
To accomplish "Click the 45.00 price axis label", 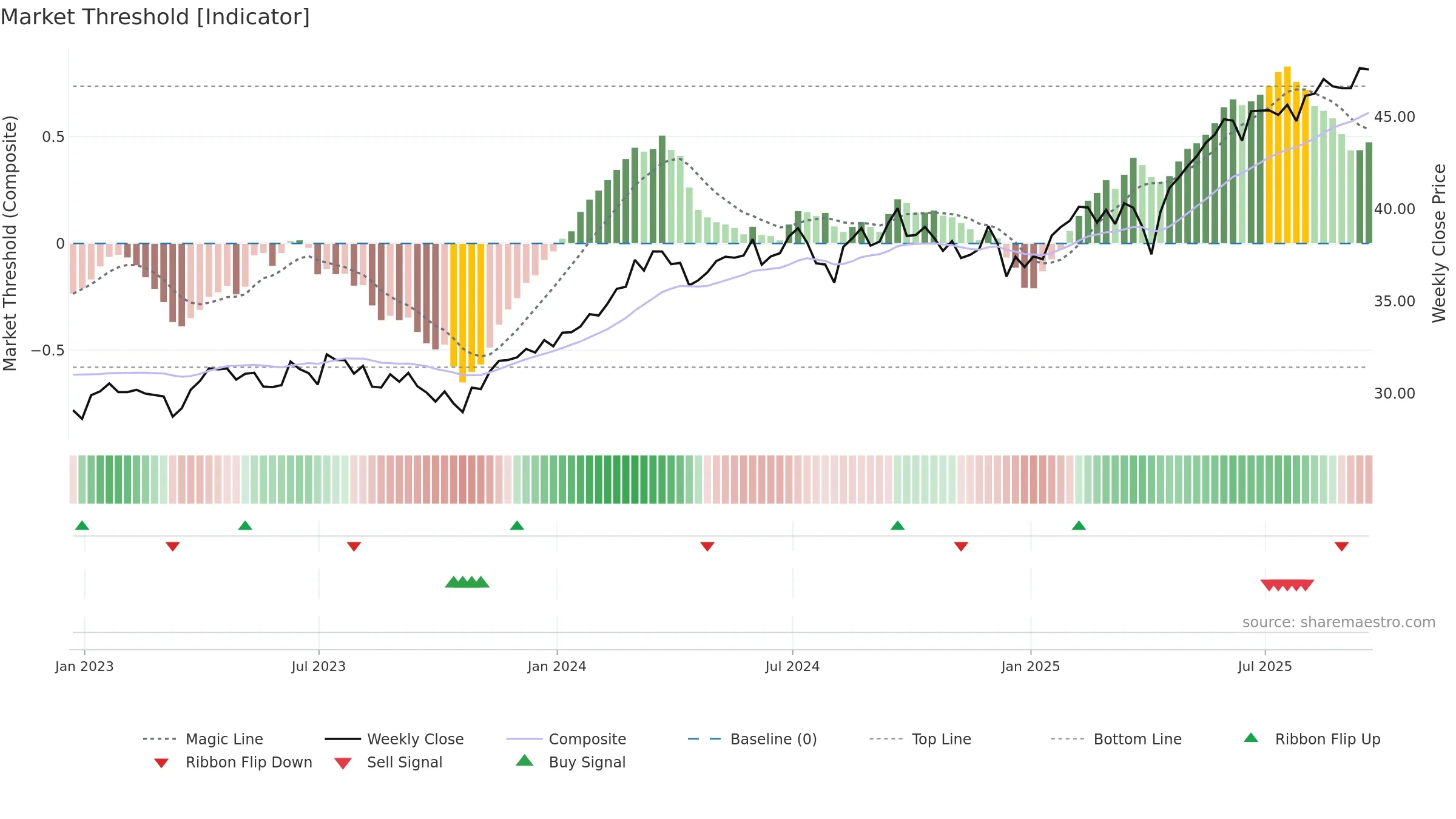I will tap(1395, 116).
